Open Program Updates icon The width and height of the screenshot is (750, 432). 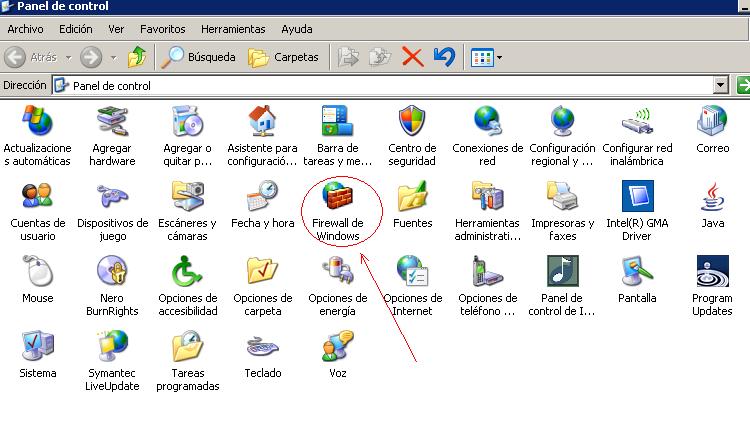tap(712, 271)
